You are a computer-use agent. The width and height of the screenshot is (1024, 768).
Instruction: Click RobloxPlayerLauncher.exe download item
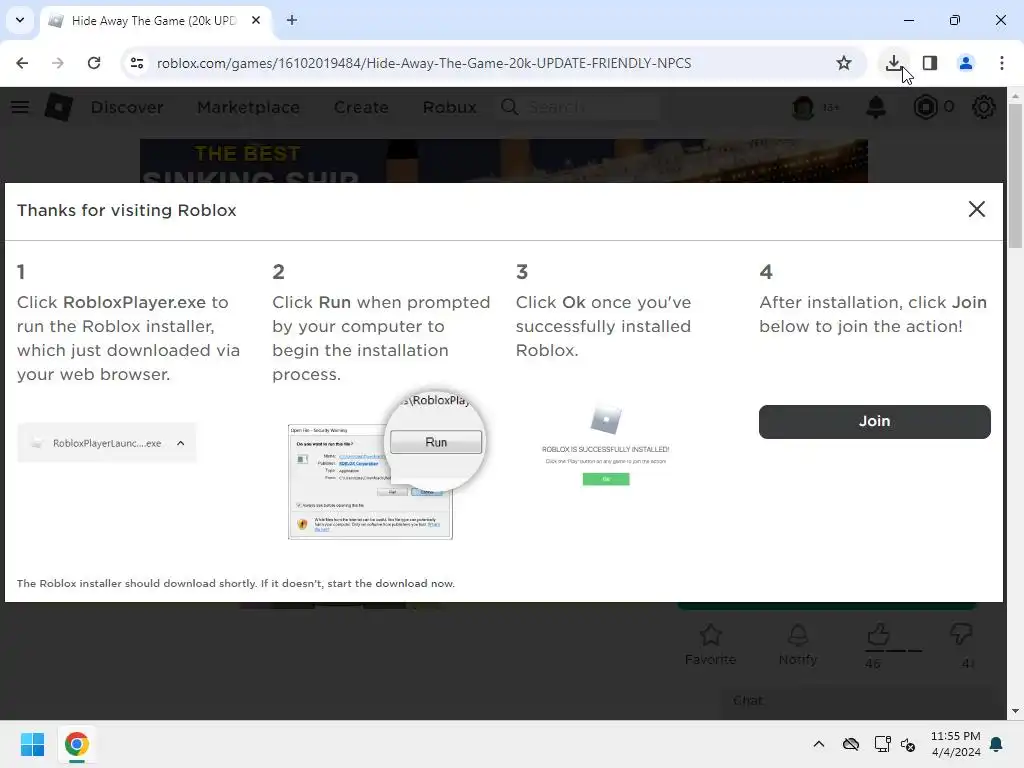(106, 443)
